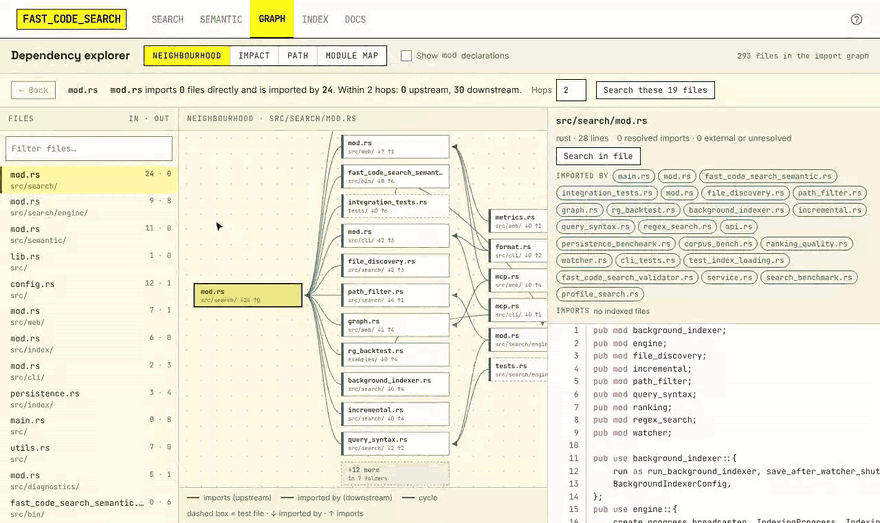
Task: Open regex_search.rs chip
Action: tap(677, 227)
